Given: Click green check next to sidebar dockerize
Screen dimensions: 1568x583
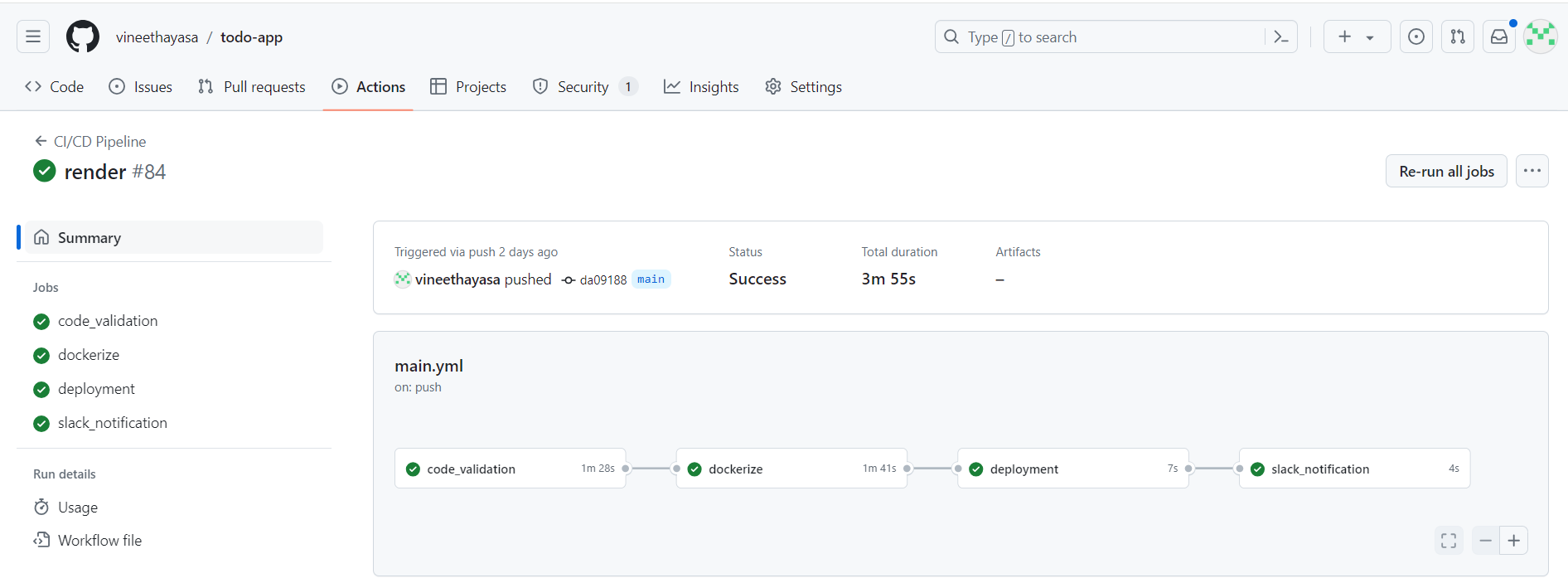Looking at the screenshot, I should pos(41,355).
